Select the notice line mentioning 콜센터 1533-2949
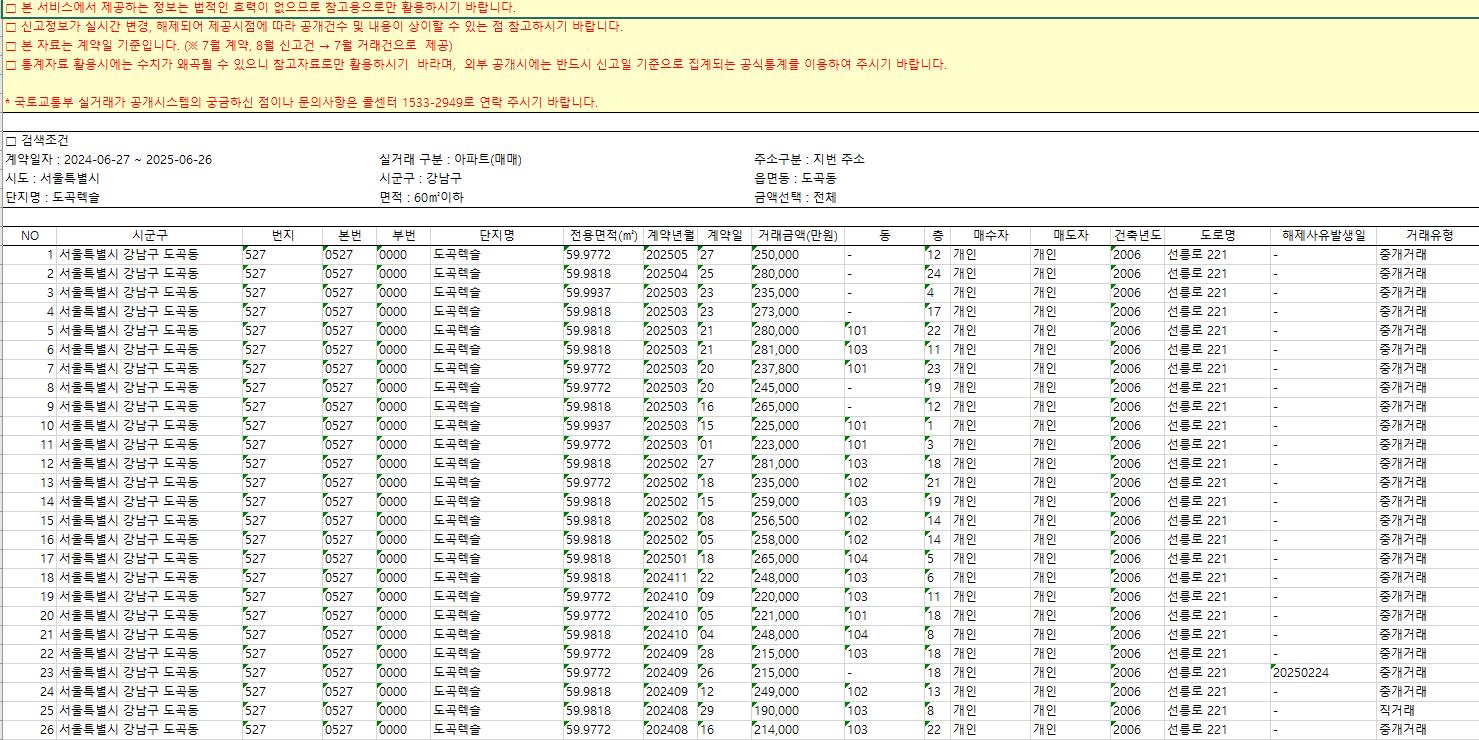Screen dimensions: 1479x740 pyautogui.click(x=301, y=103)
